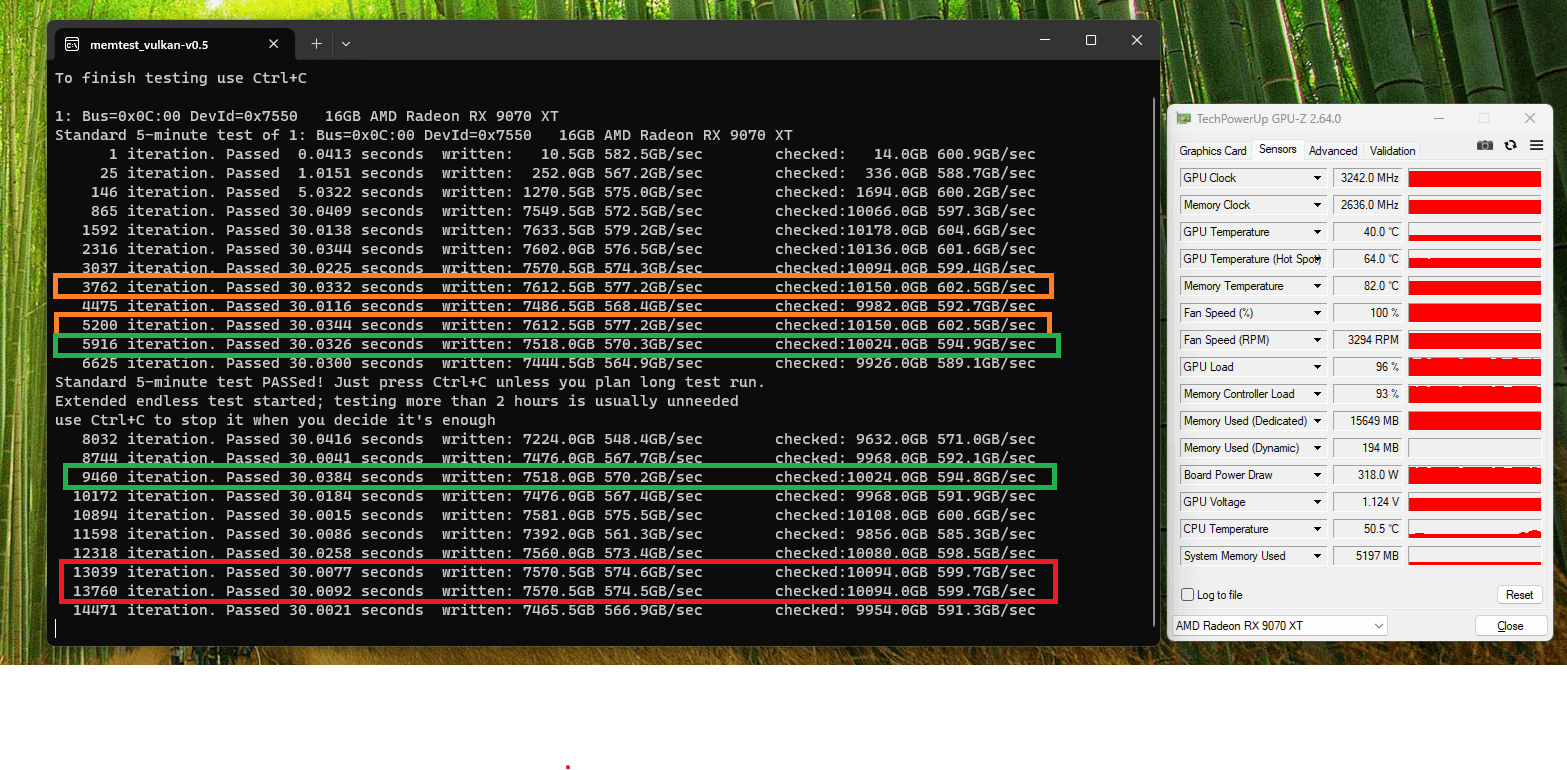Select the Sensors tab
The image size is (1567, 770).
(1277, 149)
